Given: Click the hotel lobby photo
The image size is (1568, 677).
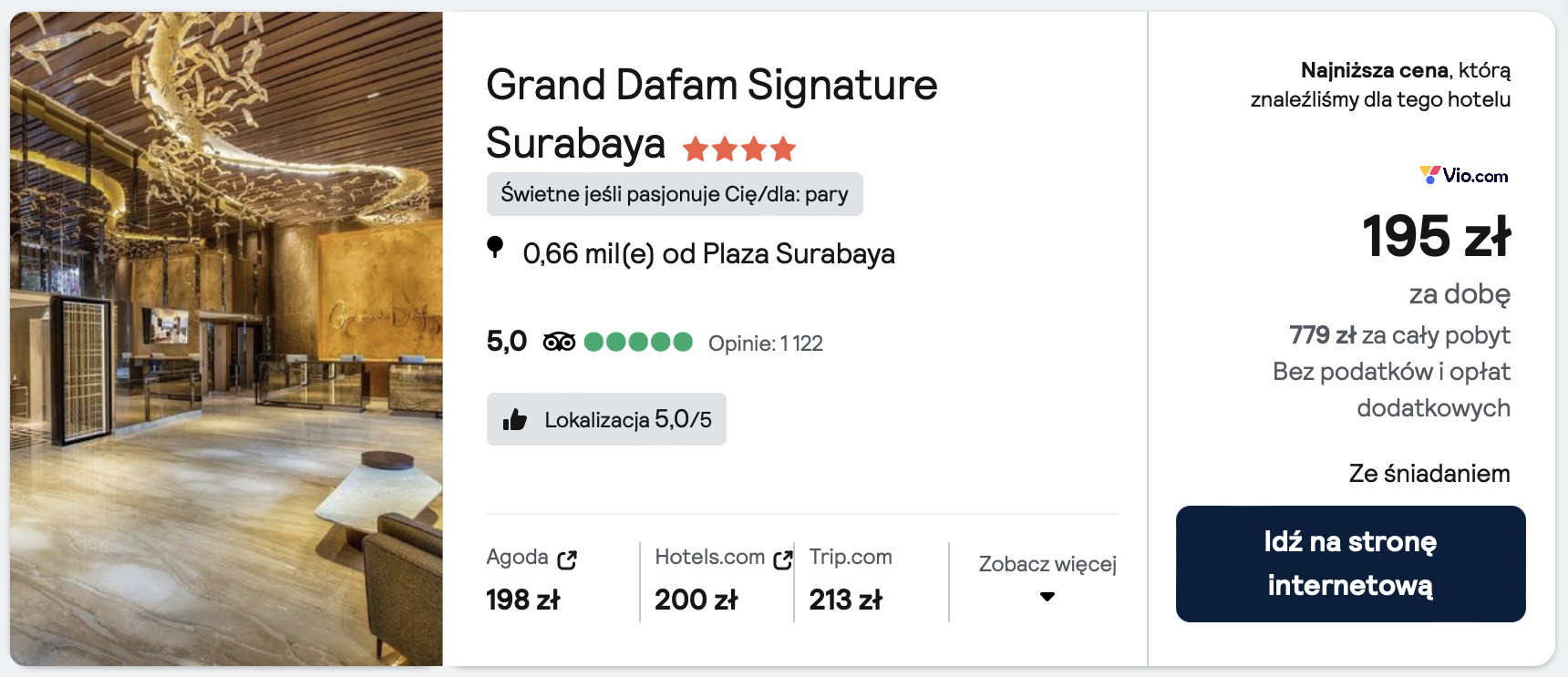Looking at the screenshot, I should pyautogui.click(x=226, y=339).
